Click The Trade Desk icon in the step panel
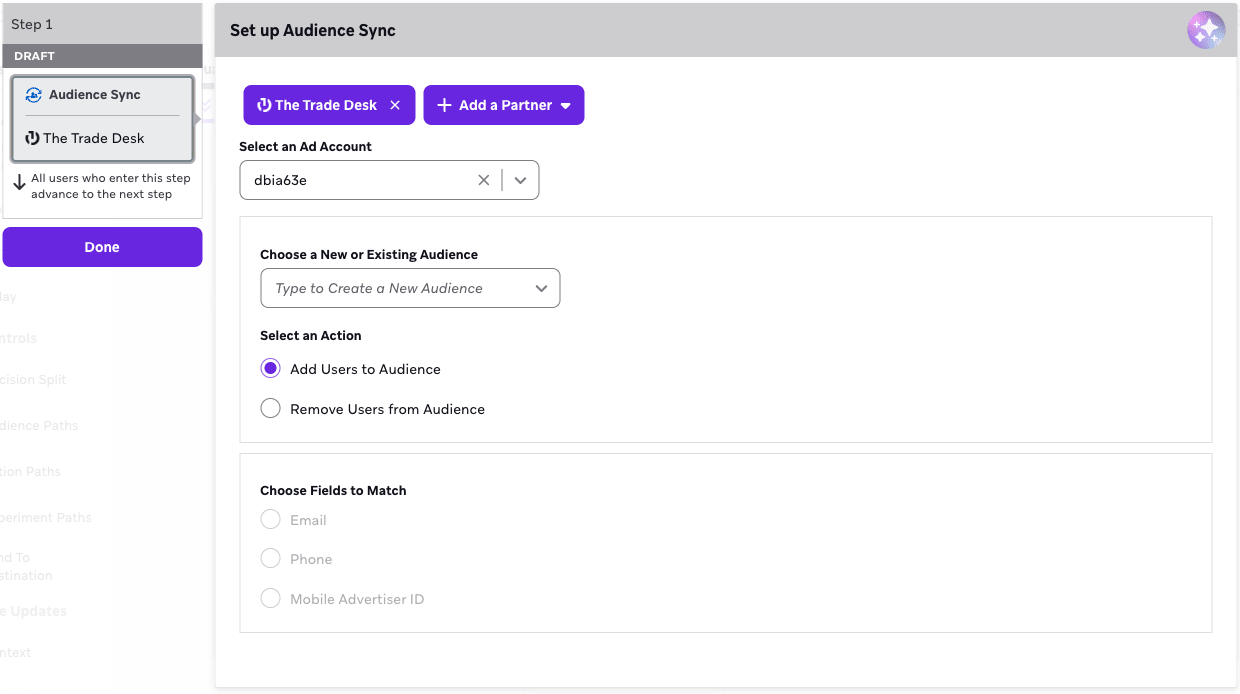Image resolution: width=1240 pixels, height=694 pixels. (x=31, y=138)
